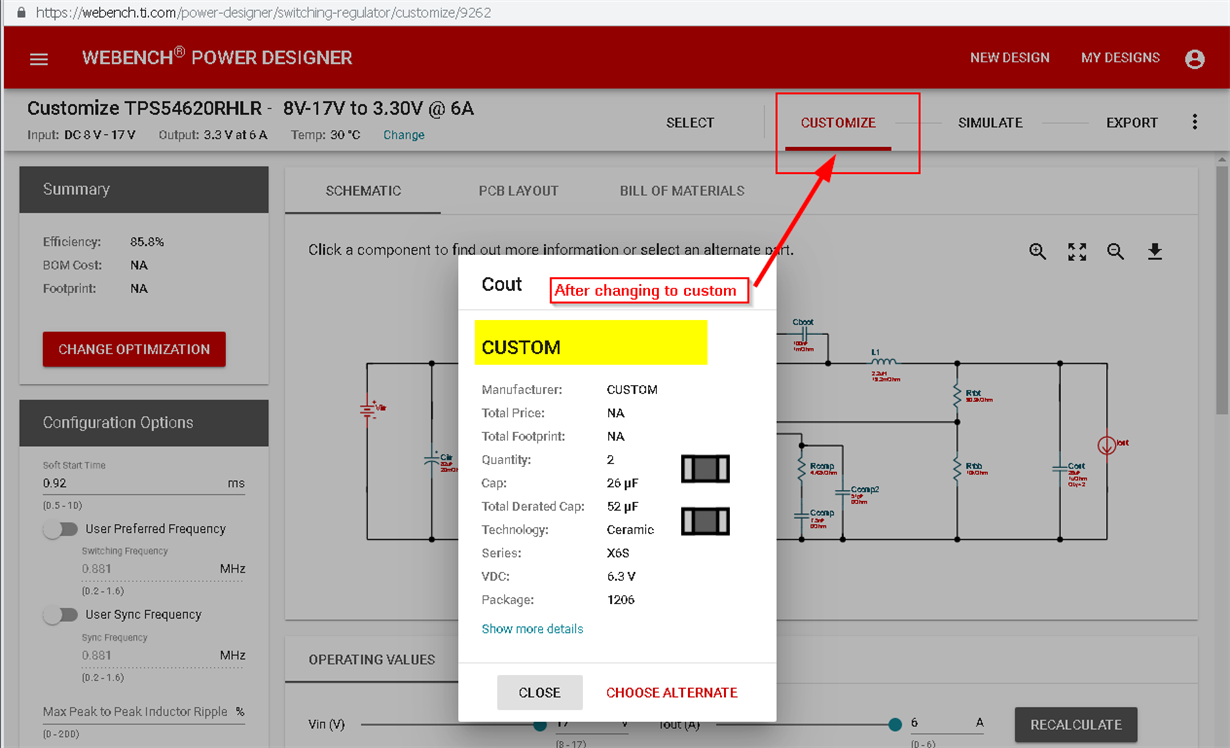Click the Summary panel header

pos(144,190)
